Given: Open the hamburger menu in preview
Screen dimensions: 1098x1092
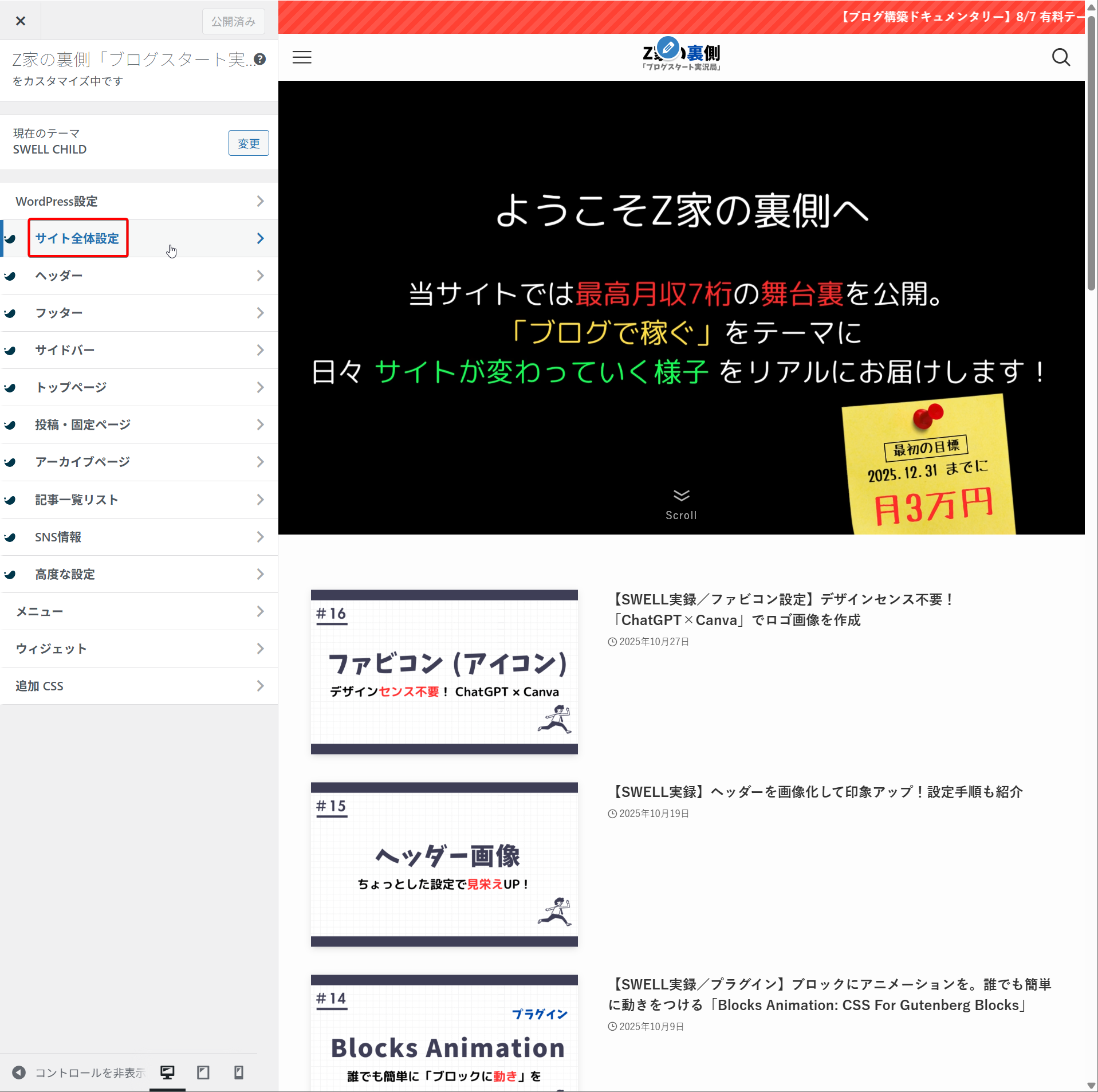Looking at the screenshot, I should [x=302, y=57].
